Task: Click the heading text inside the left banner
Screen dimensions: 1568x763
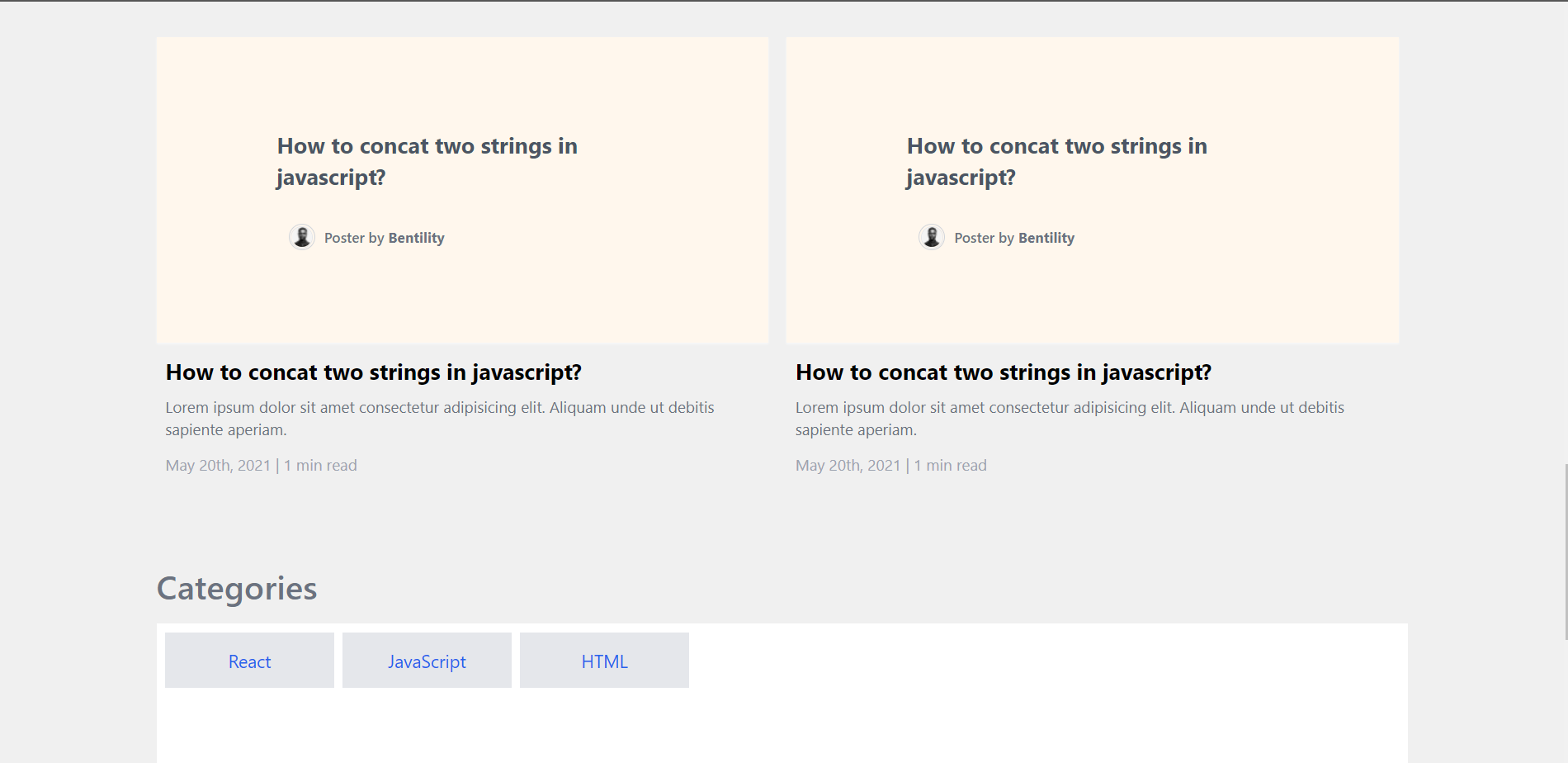Action: pyautogui.click(x=427, y=161)
